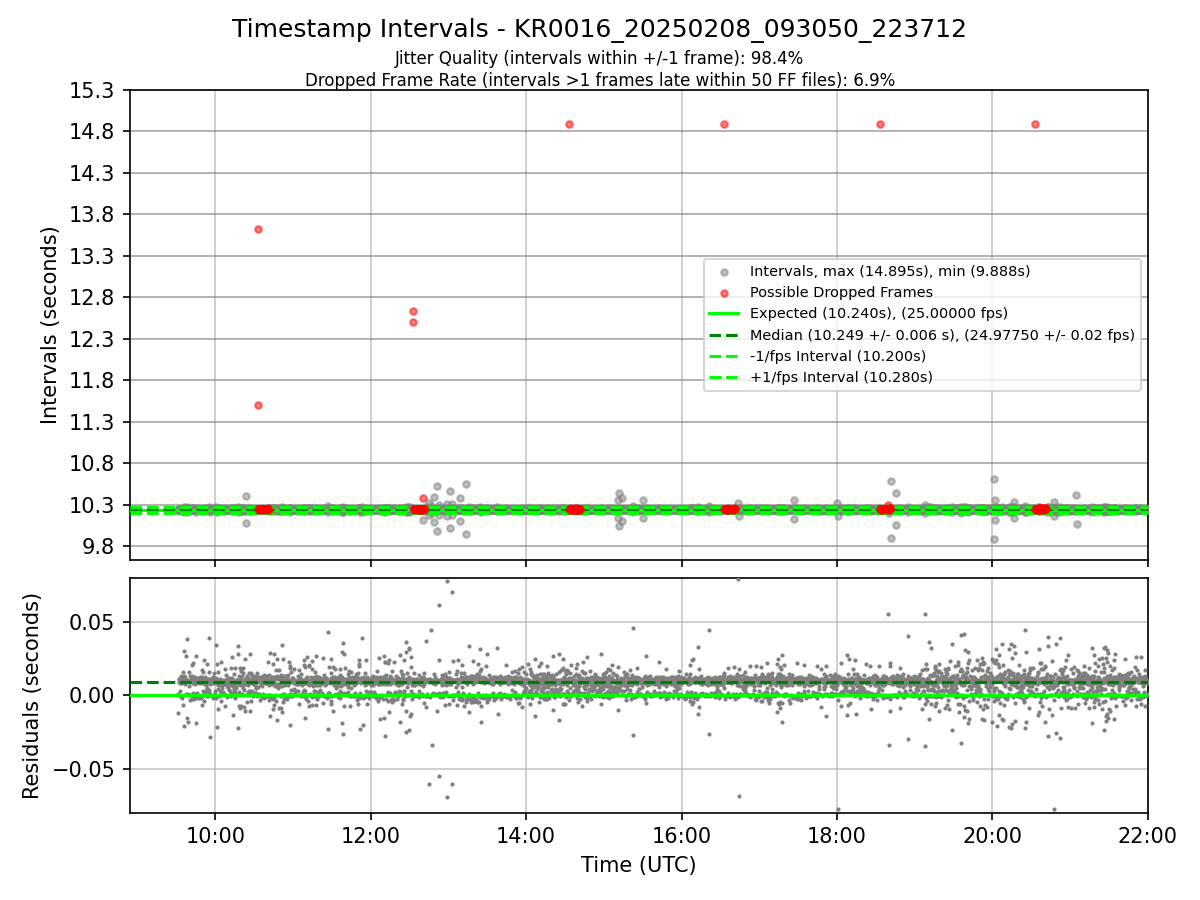Click the 10:00 time tick label
Image resolution: width=1200 pixels, height=900 pixels.
[x=215, y=836]
